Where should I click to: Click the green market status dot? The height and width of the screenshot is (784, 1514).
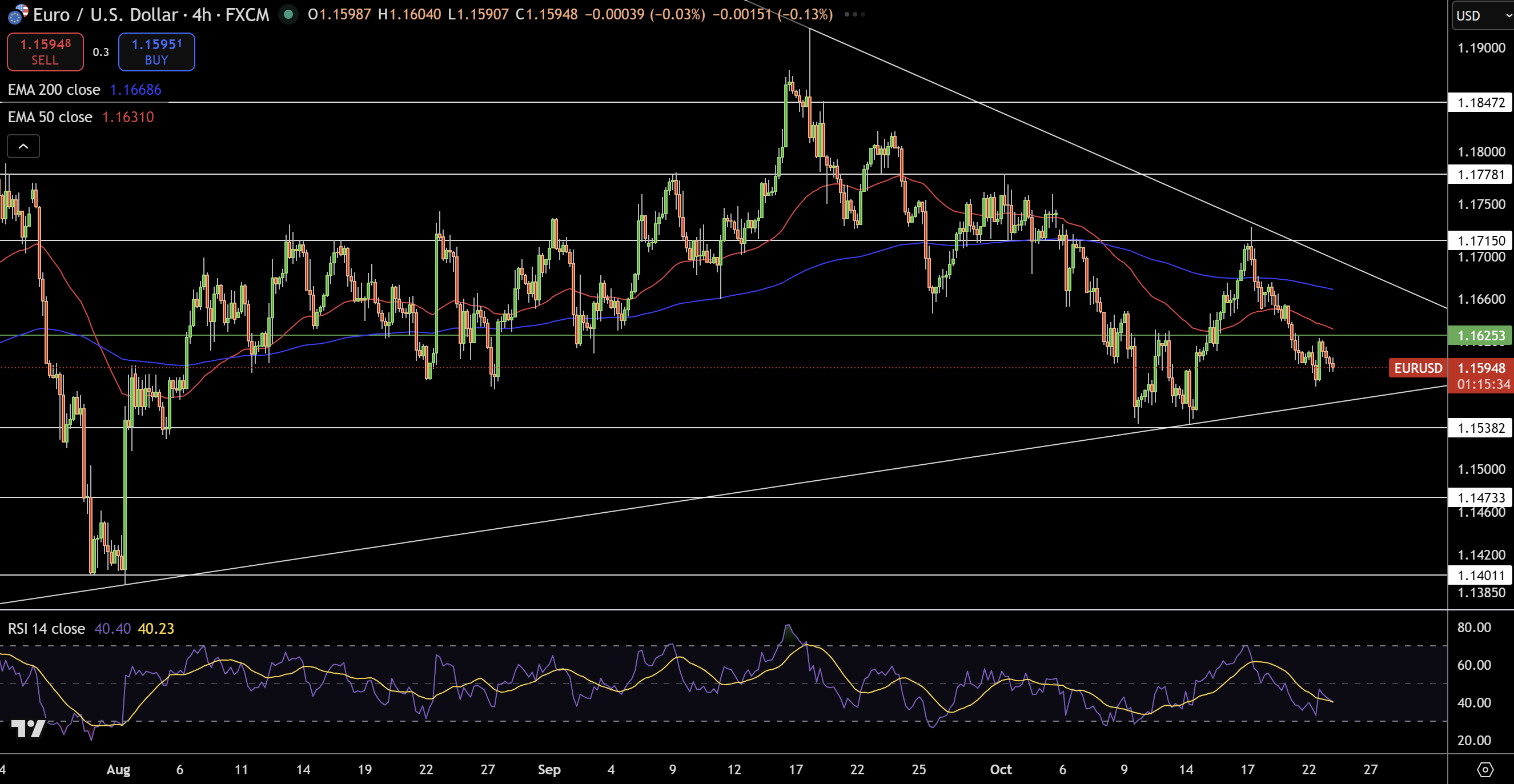[288, 14]
